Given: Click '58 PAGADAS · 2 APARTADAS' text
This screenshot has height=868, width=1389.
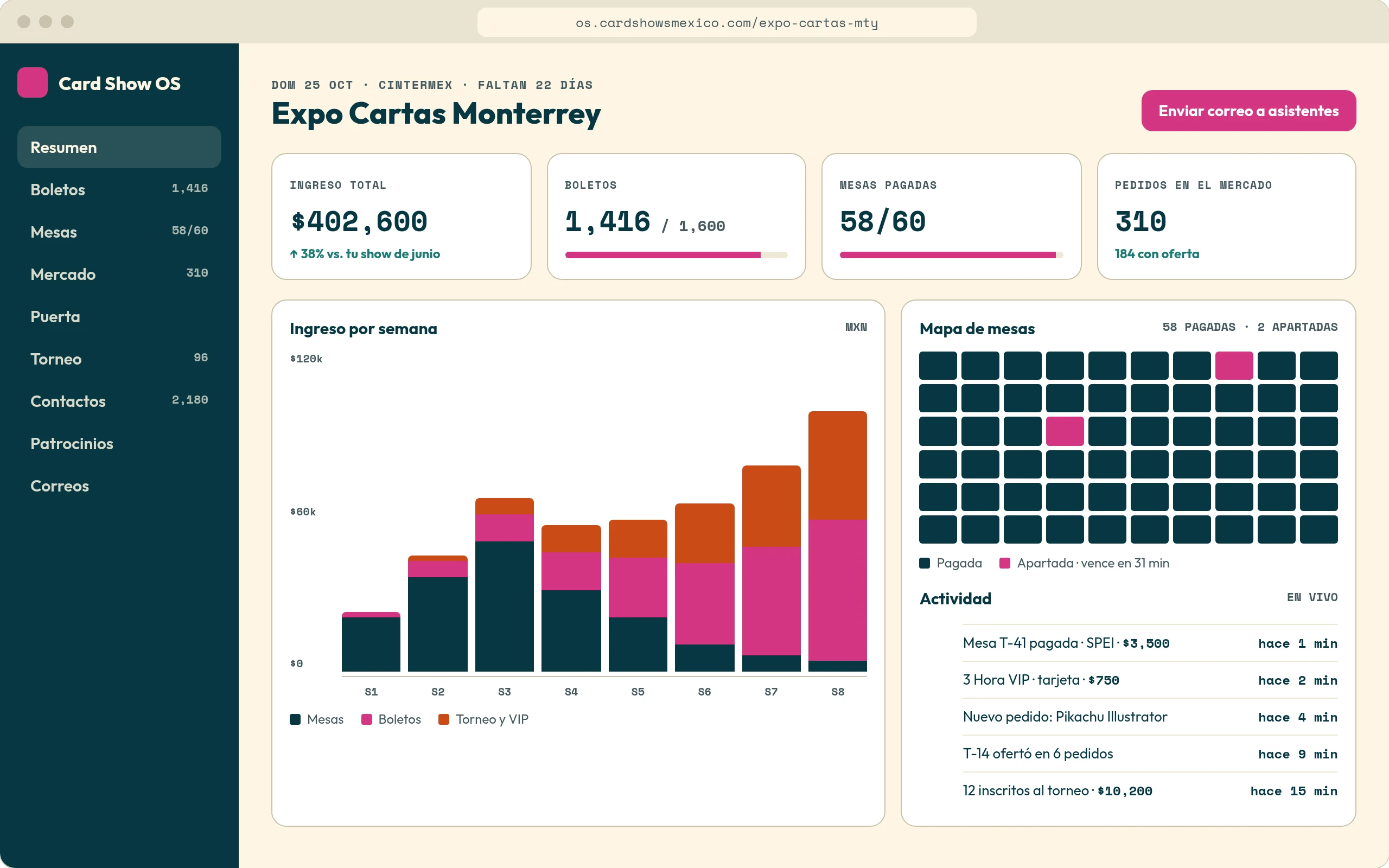Looking at the screenshot, I should coord(1250,327).
